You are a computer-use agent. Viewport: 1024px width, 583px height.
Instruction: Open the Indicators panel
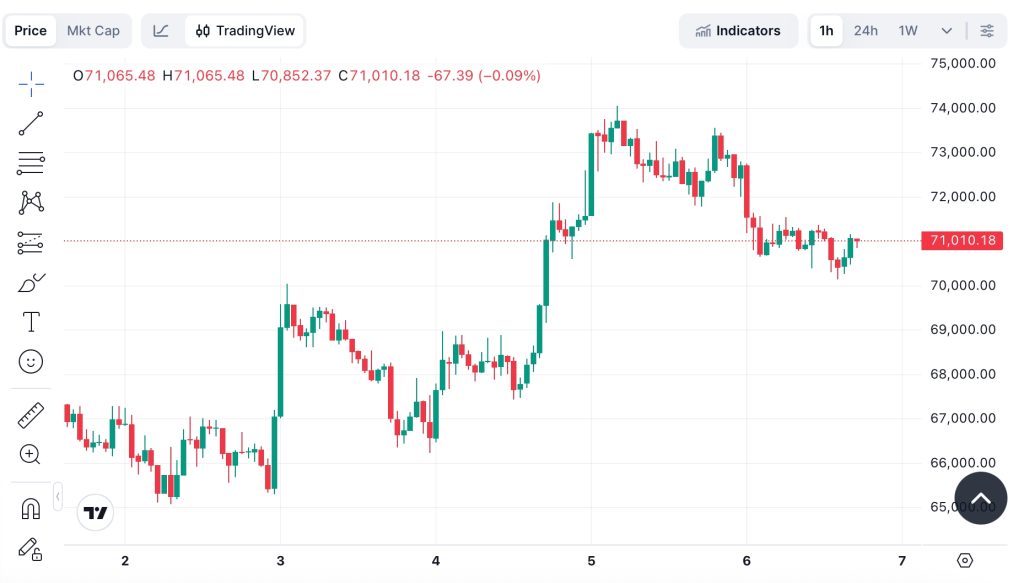click(739, 30)
